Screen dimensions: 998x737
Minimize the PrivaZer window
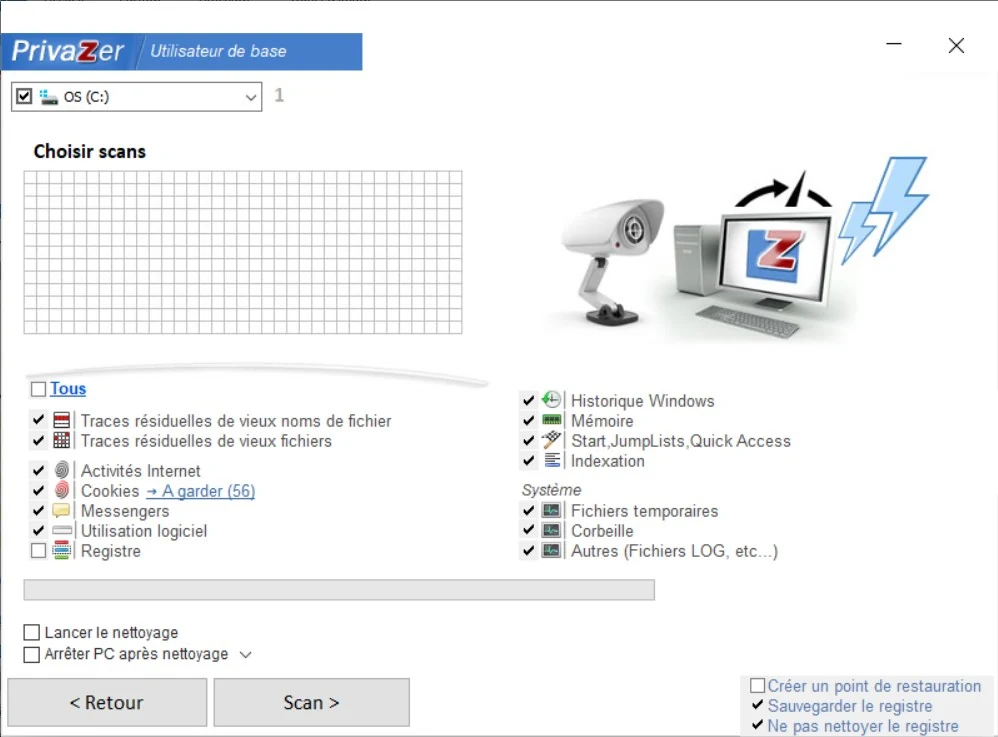pyautogui.click(x=894, y=44)
